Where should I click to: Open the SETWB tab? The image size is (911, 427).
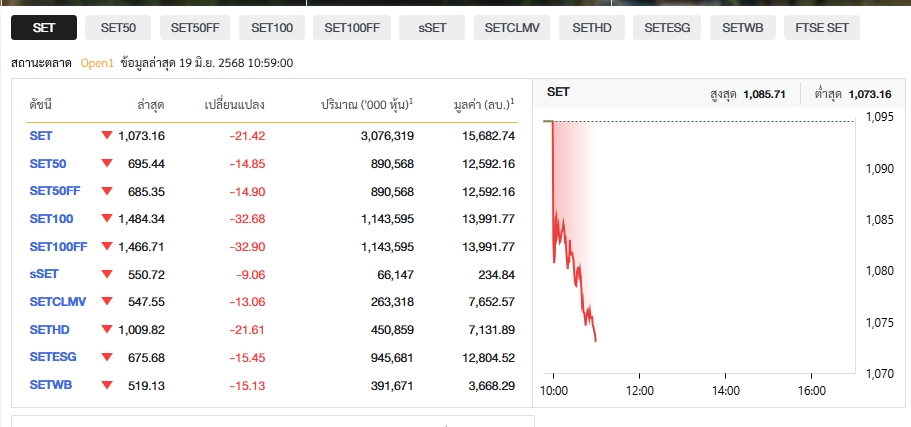743,28
